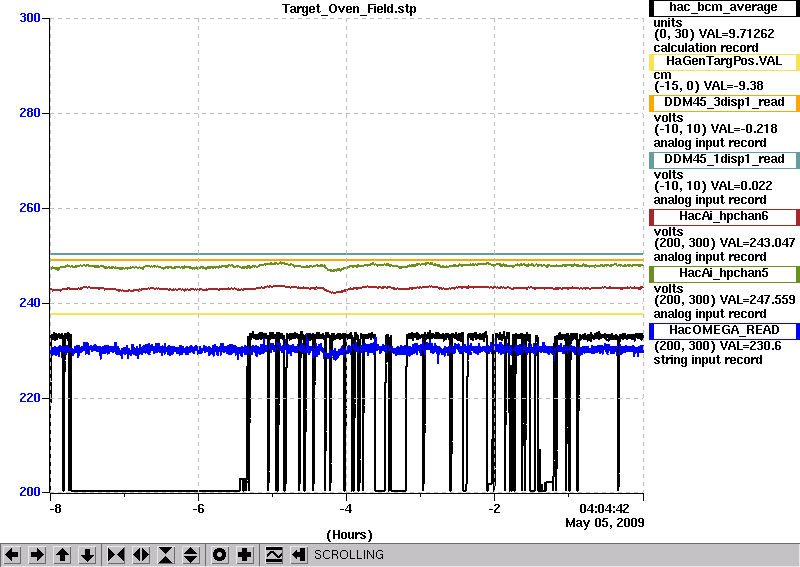Click the arrow-to-bar auto-scroll icon
This screenshot has height=567, width=800.
tap(299, 555)
